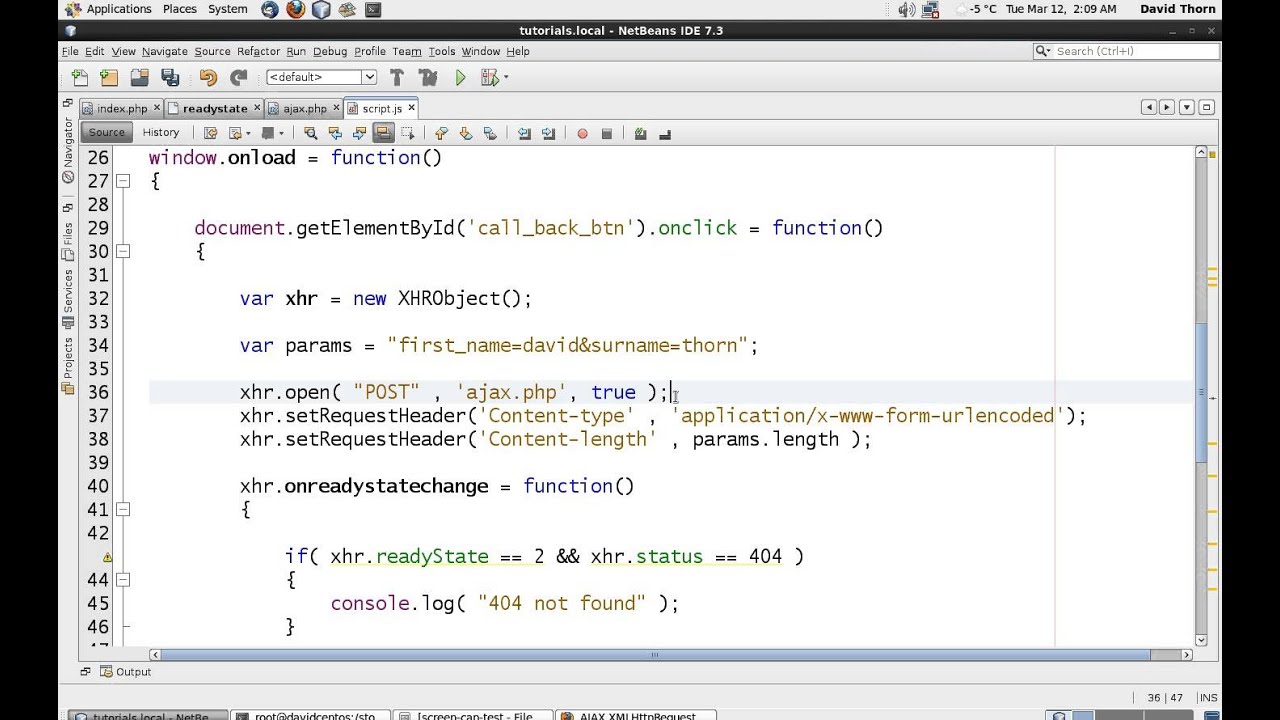Collapse the code fold at line 44
This screenshot has height=720, width=1280.
pyautogui.click(x=123, y=579)
